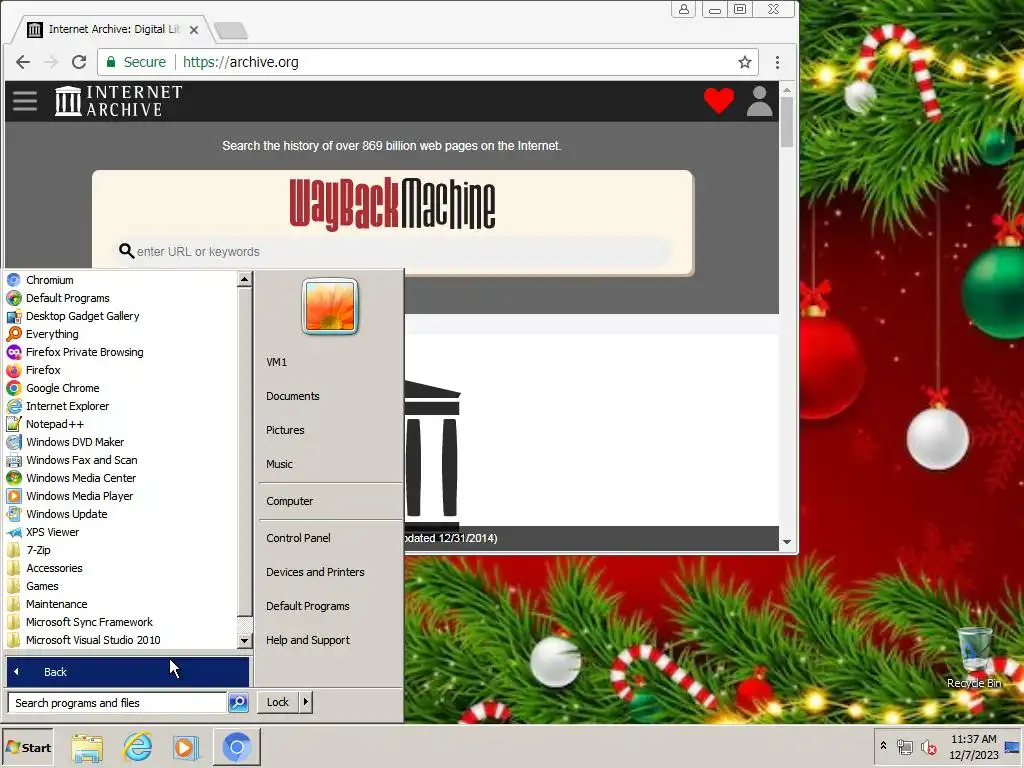The width and height of the screenshot is (1024, 768).
Task: Open the Chrome three-dot menu
Action: pyautogui.click(x=777, y=62)
